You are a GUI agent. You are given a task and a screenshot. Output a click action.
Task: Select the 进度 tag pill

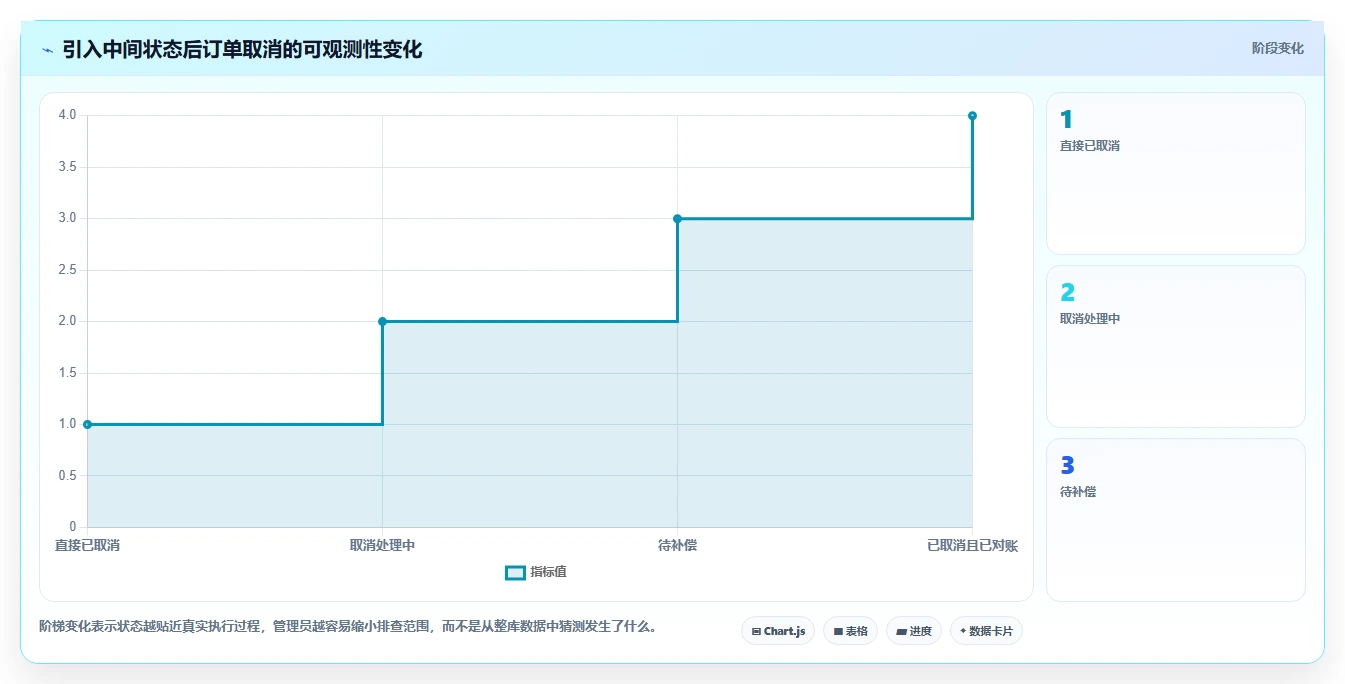914,631
